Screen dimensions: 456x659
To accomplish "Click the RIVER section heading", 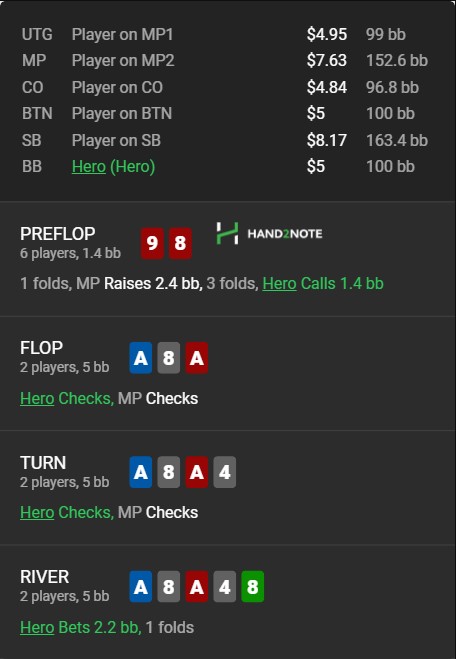I will pos(45,577).
